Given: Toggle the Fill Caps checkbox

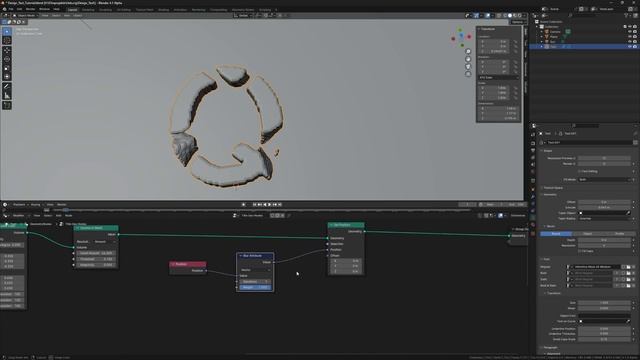Looking at the screenshot, I should click(x=580, y=251).
